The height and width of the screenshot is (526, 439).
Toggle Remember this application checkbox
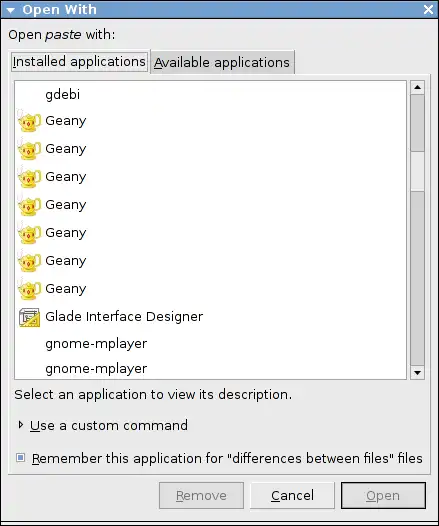tap(20, 458)
